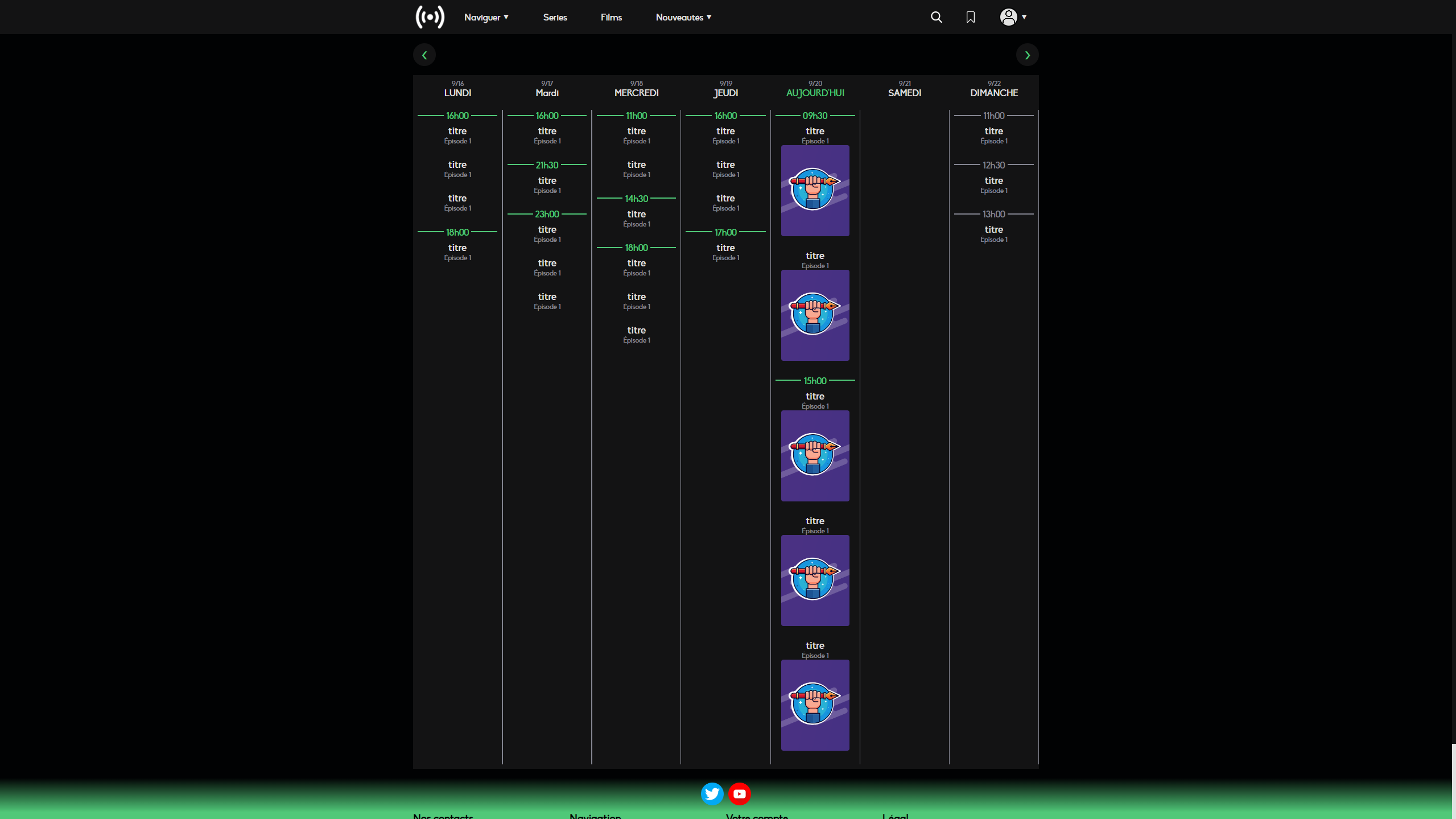Click the user profile avatar icon
The width and height of the screenshot is (1456, 819).
pyautogui.click(x=1008, y=17)
